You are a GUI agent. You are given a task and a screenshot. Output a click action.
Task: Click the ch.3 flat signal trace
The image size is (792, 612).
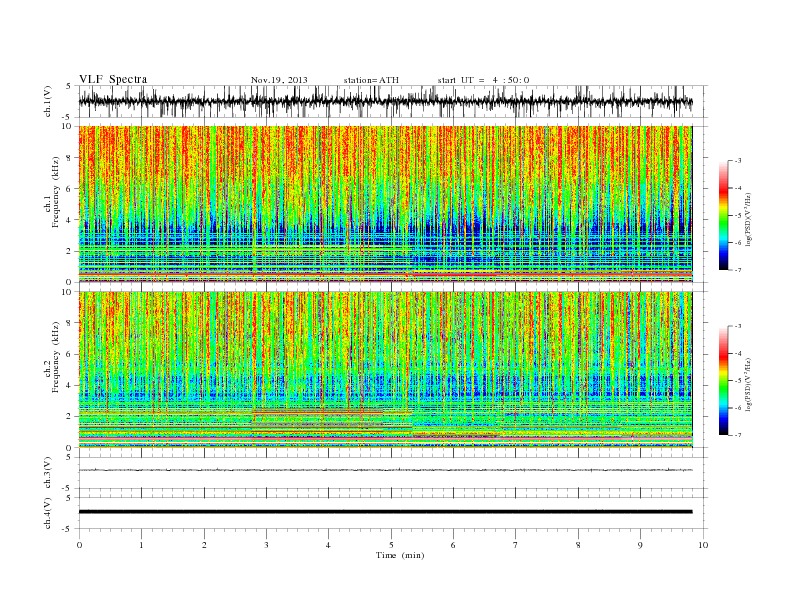point(385,470)
